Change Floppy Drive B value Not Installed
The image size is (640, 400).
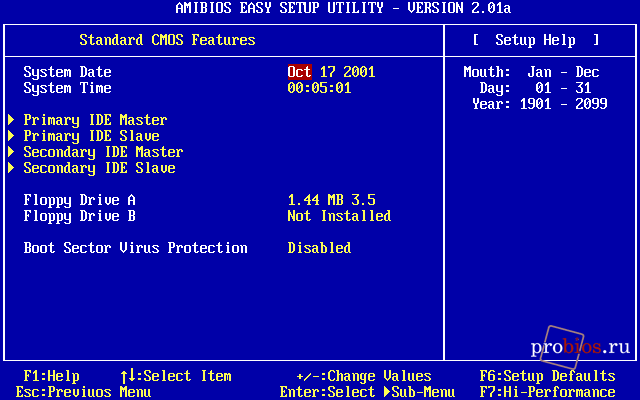coord(339,216)
